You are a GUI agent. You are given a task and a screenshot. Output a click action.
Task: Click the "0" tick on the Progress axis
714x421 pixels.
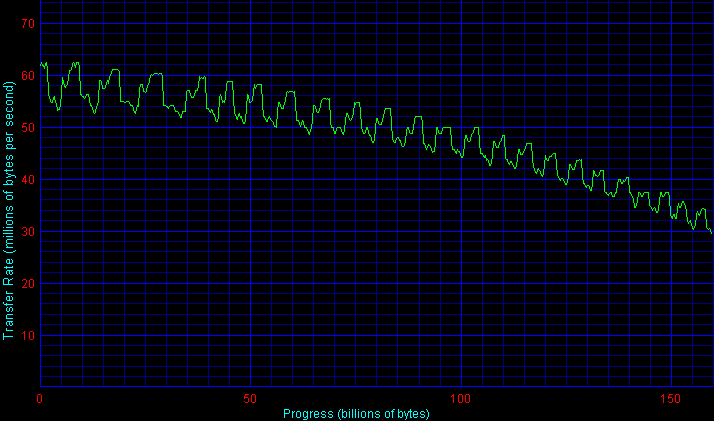pos(40,398)
